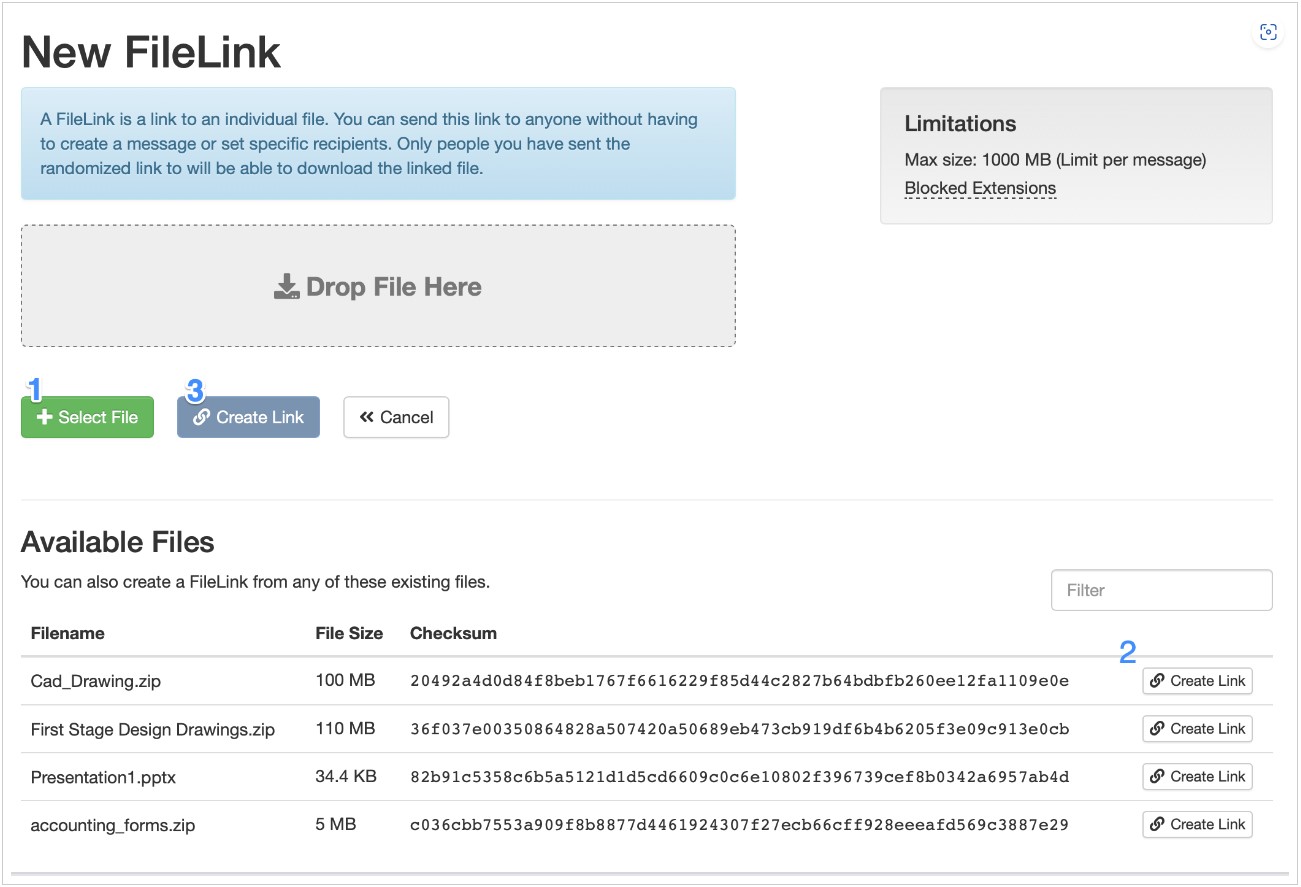
Task: Click into the Filter text field
Action: click(x=1161, y=590)
